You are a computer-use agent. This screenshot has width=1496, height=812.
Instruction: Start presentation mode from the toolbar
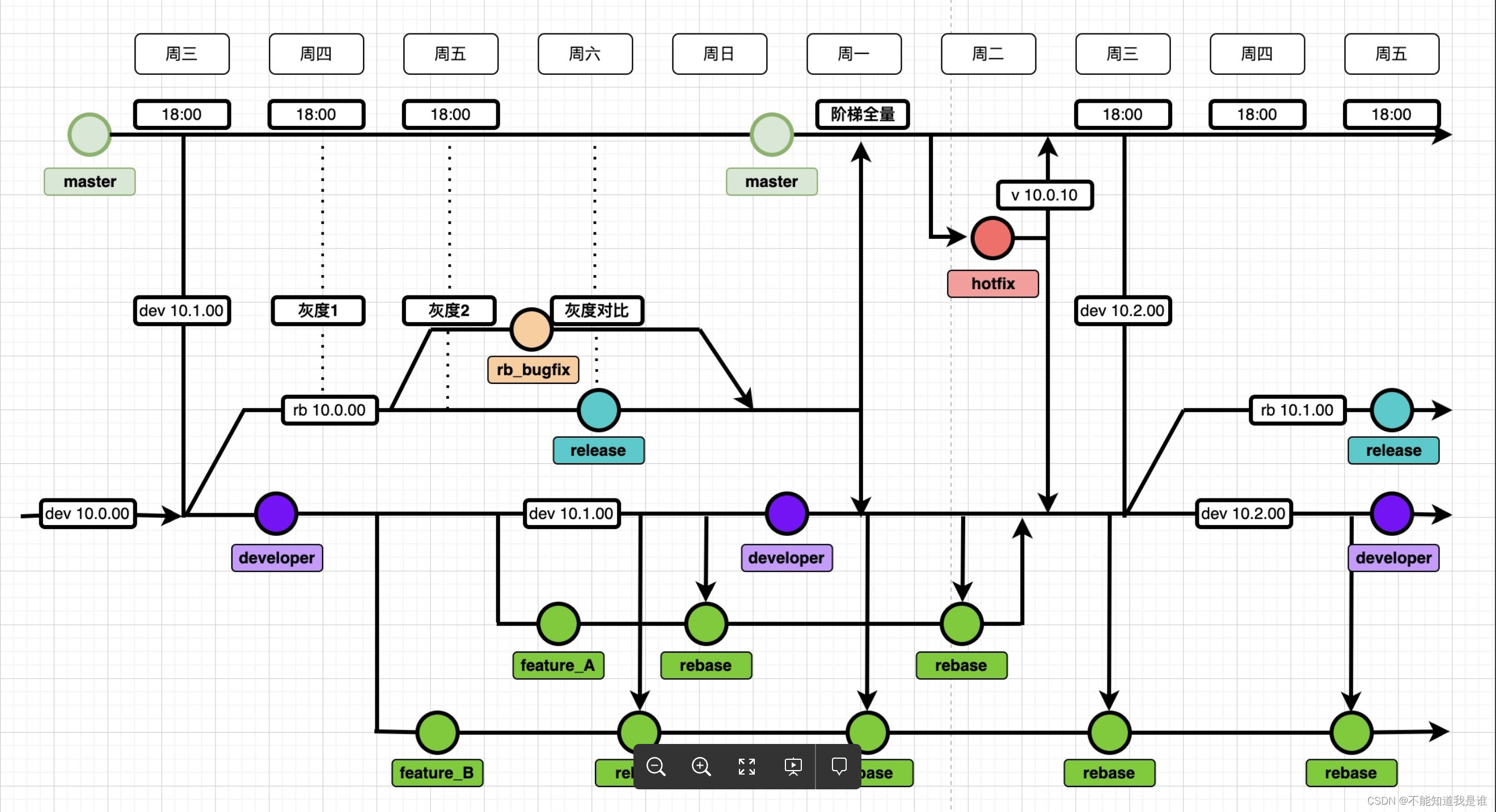coord(793,767)
